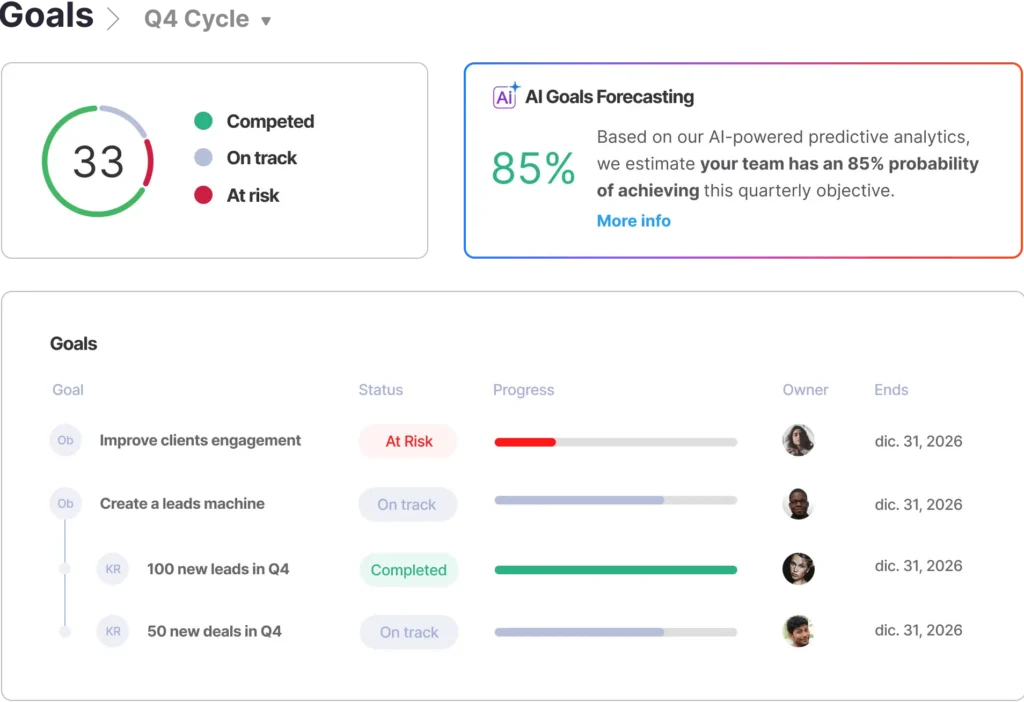Viewport: 1024px width, 702px height.
Task: Open owner avatar of 100 new leads in Q4
Action: coord(798,568)
